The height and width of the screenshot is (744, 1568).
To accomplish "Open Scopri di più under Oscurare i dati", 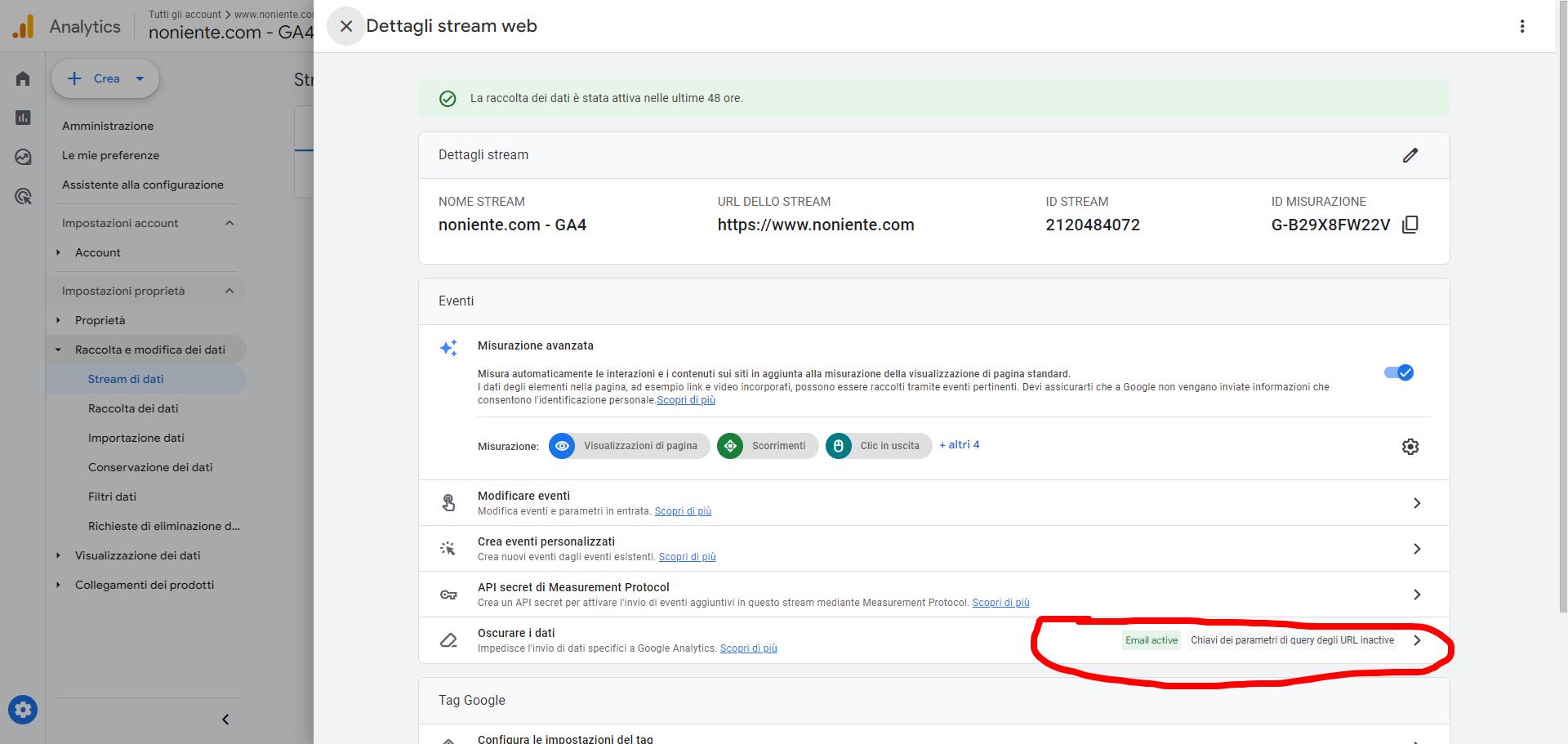I will [x=748, y=648].
